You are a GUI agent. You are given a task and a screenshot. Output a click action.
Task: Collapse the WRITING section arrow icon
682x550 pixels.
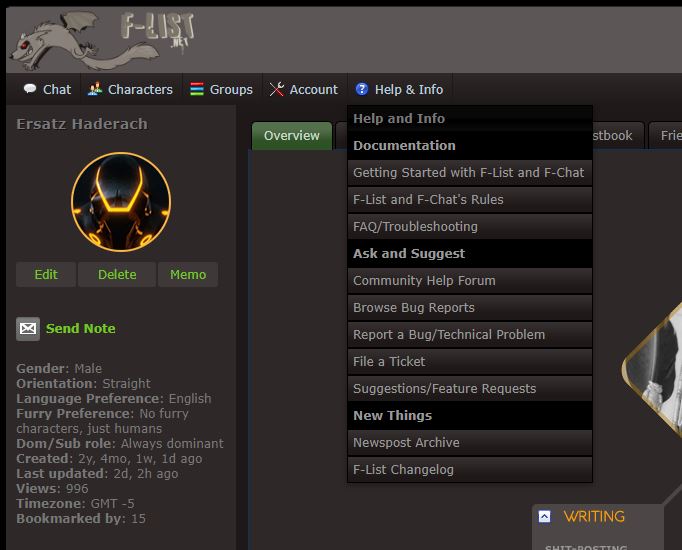(544, 516)
